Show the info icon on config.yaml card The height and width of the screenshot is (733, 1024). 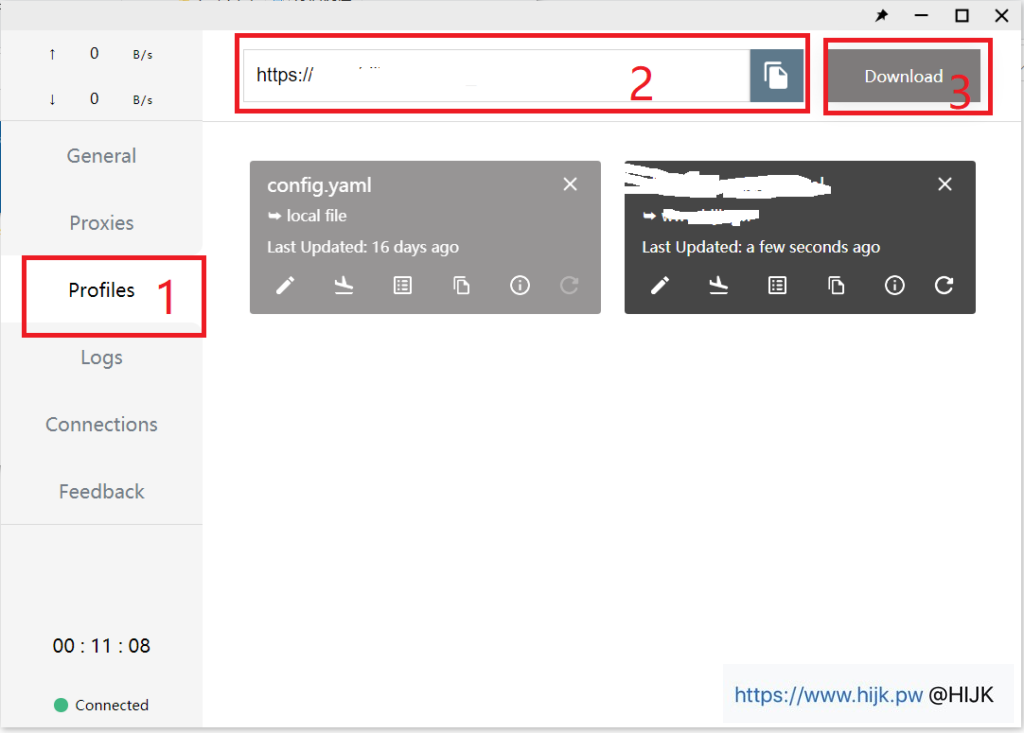coord(519,286)
